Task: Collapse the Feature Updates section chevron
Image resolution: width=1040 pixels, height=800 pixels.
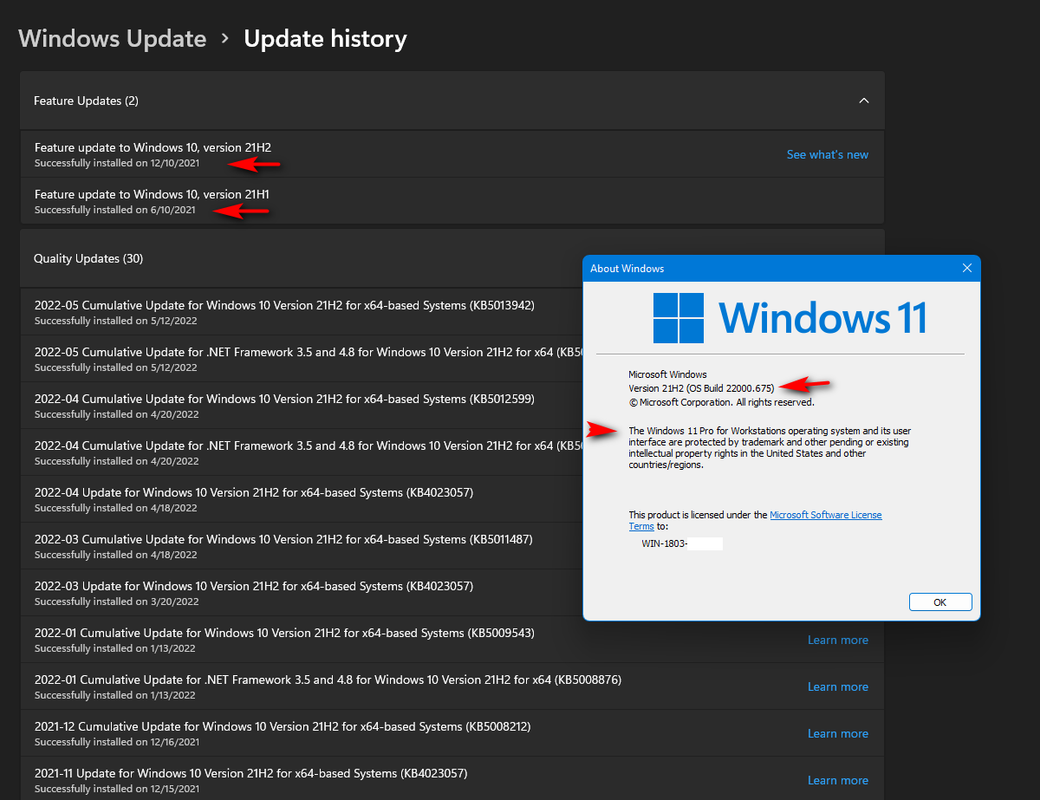Action: tap(864, 101)
